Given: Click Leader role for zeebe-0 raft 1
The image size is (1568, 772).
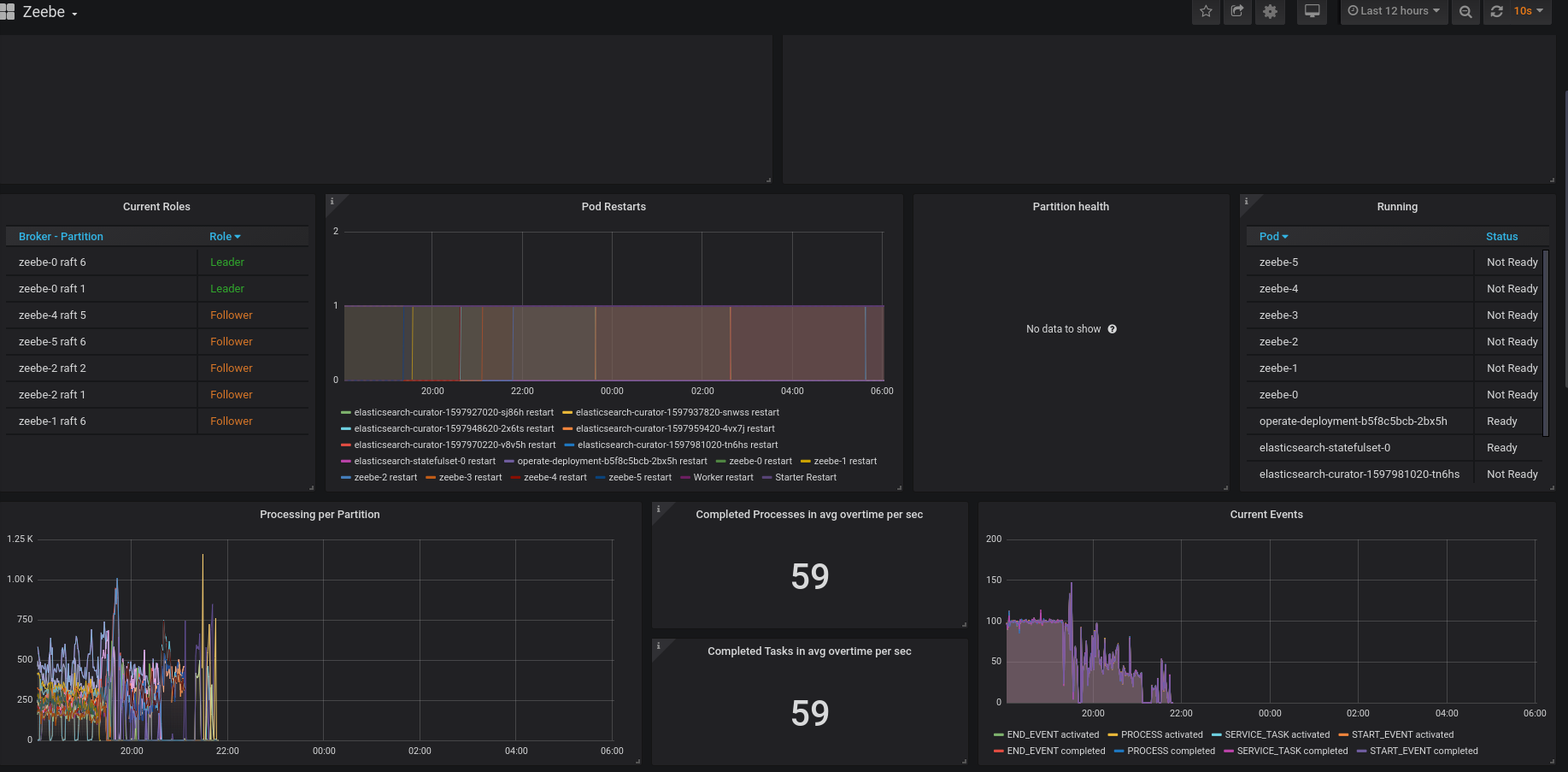Looking at the screenshot, I should click(x=227, y=289).
